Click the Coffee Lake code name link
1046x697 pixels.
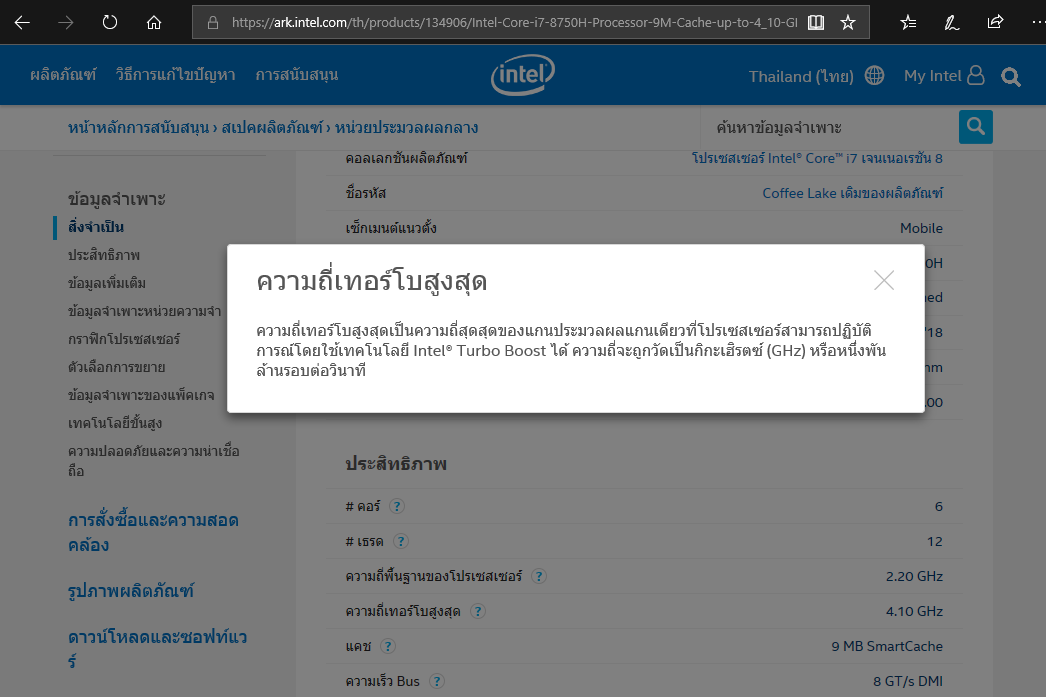click(852, 193)
